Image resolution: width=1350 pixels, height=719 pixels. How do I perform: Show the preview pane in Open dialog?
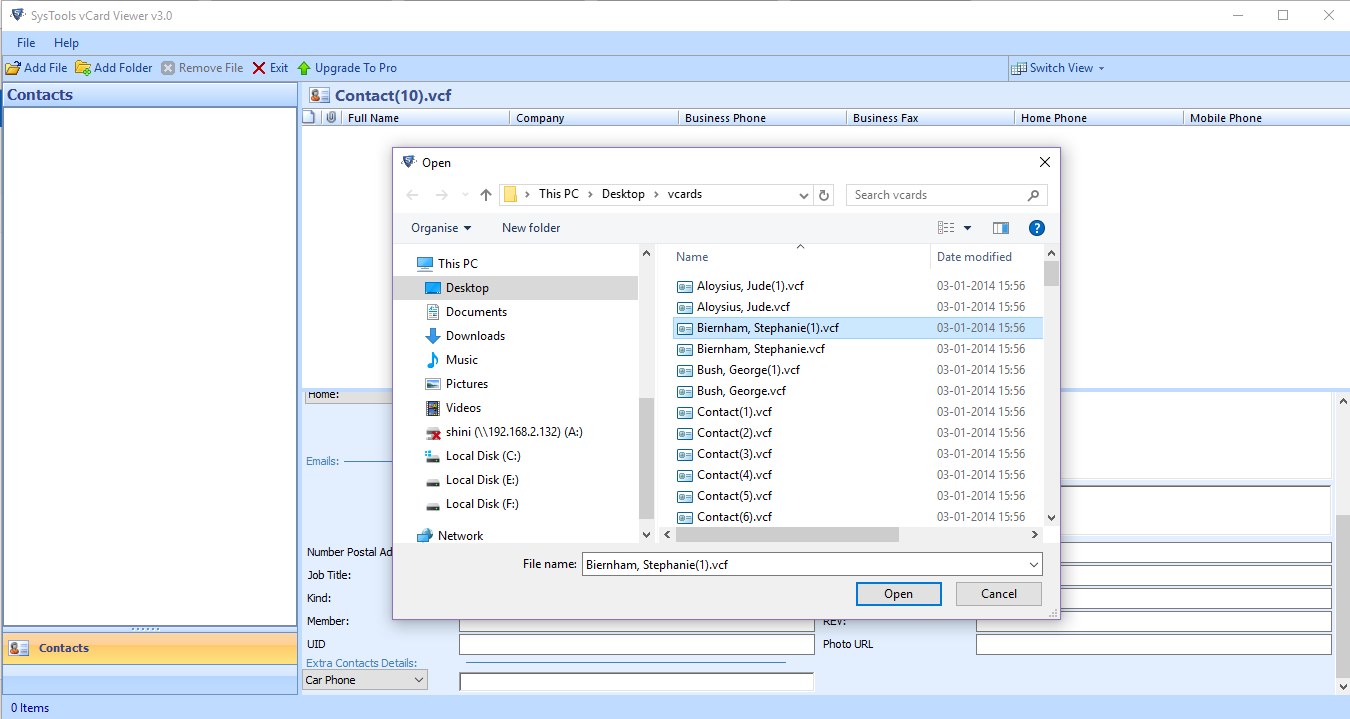[1001, 228]
